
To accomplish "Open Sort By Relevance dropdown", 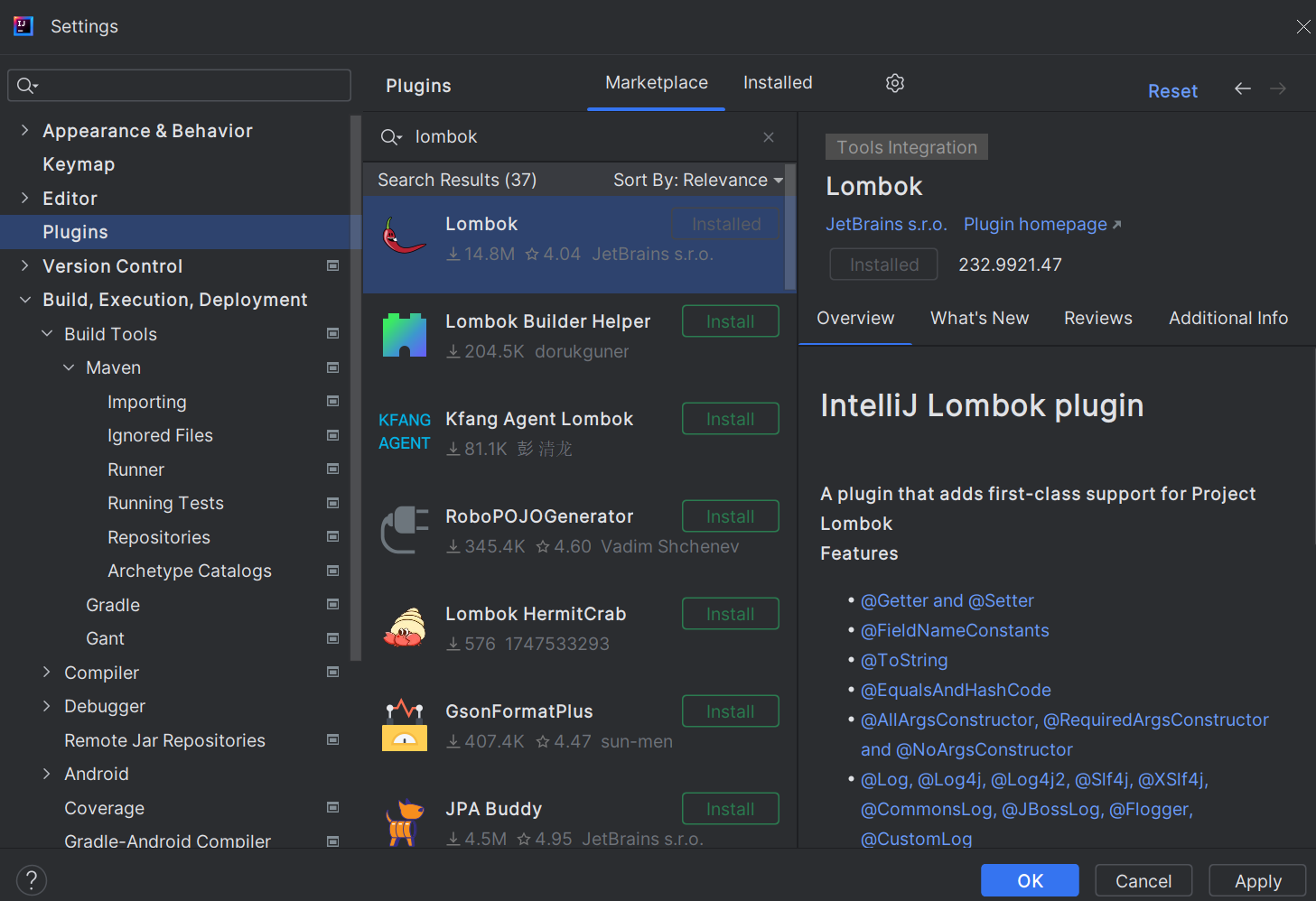I will (x=698, y=180).
